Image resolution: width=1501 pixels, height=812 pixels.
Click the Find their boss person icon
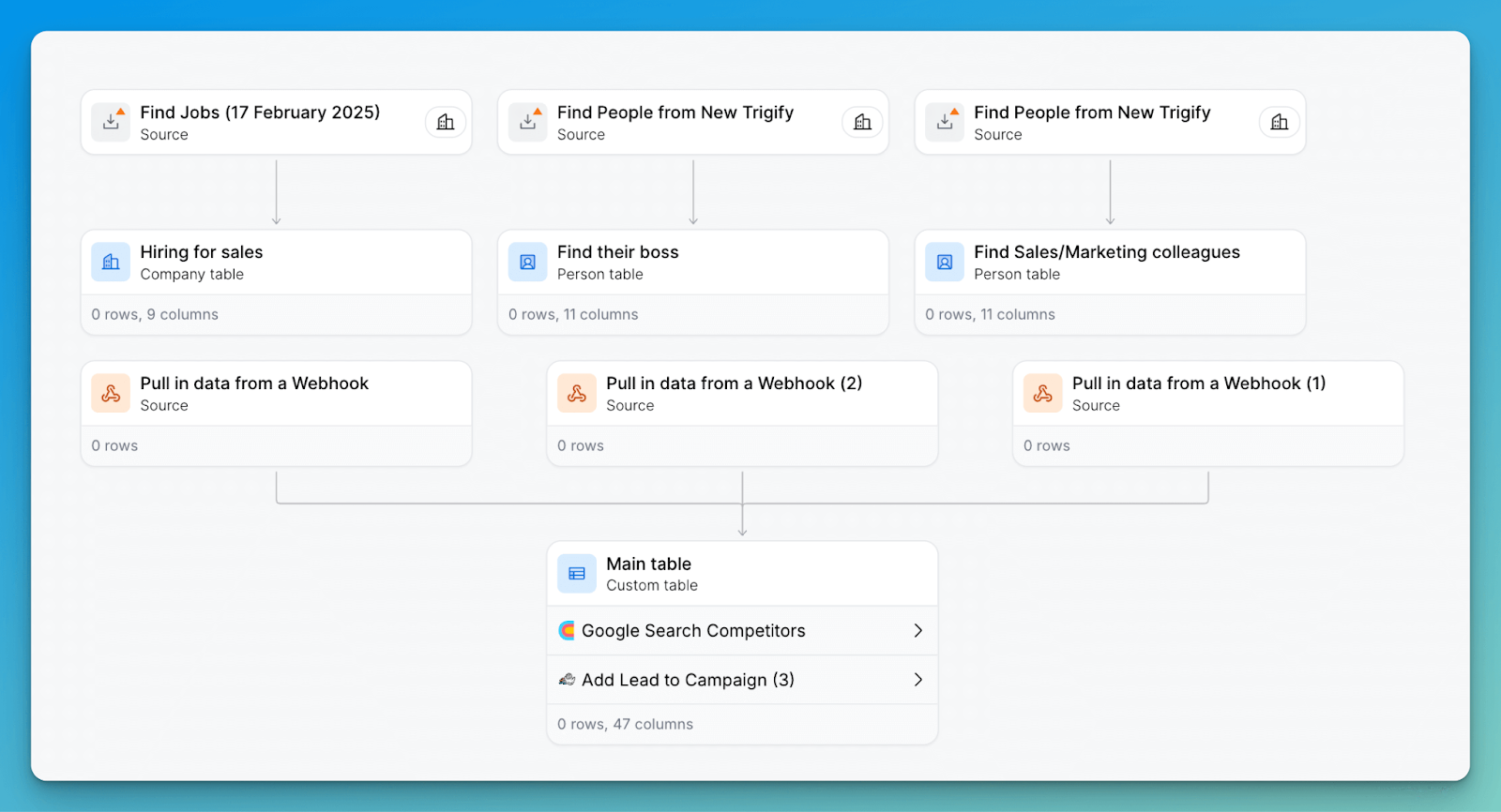[528, 263]
